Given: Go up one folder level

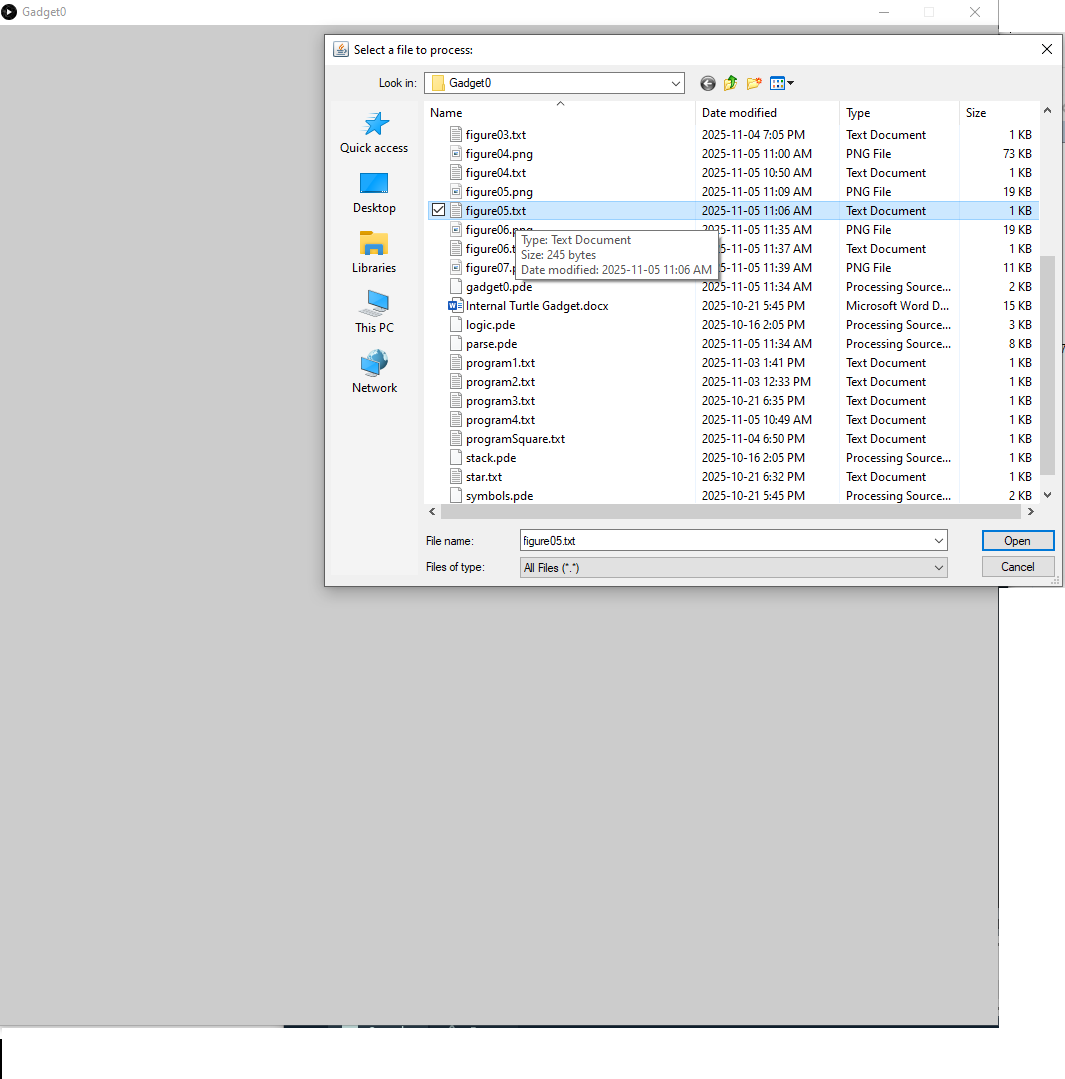Looking at the screenshot, I should click(x=731, y=83).
